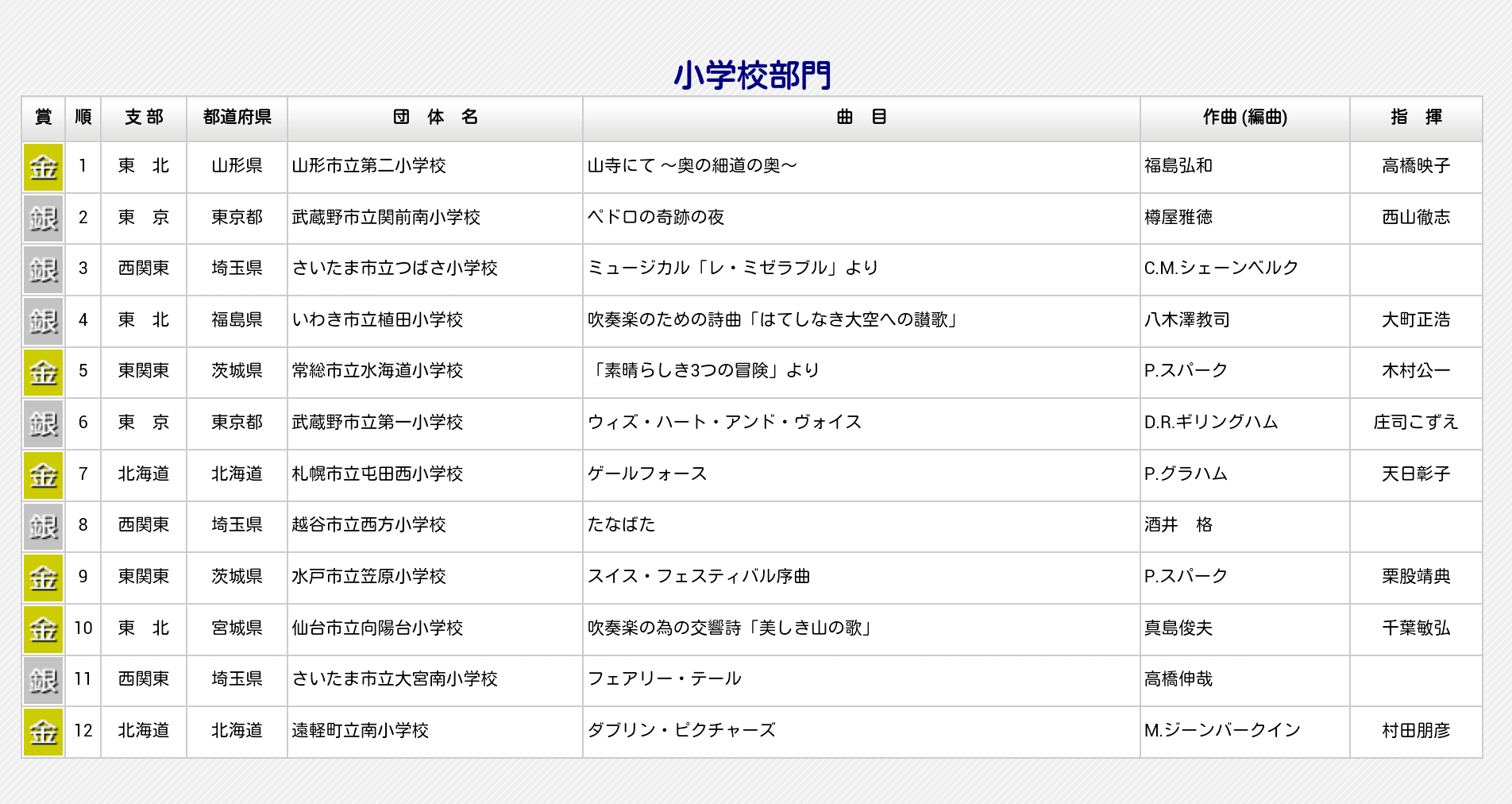Click the 曲目 column header
The image size is (1512, 804).
point(861,118)
